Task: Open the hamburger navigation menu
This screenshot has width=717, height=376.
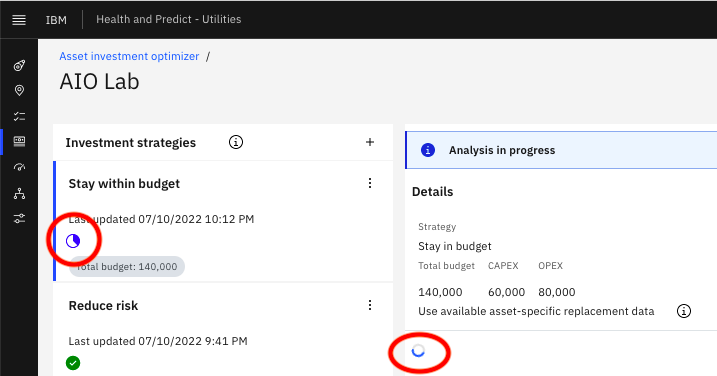Action: coord(19,20)
